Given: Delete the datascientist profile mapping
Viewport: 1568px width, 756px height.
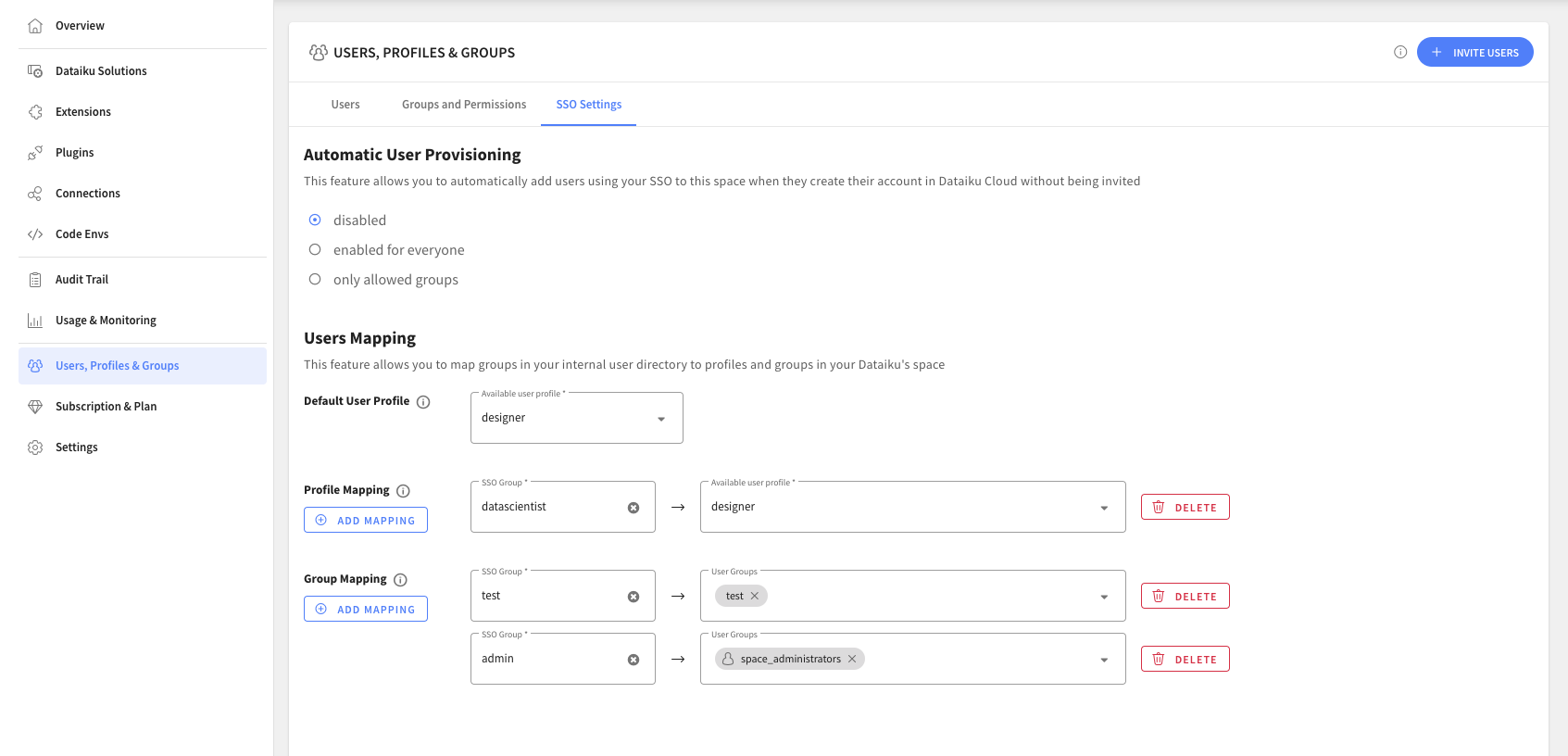Looking at the screenshot, I should [1185, 507].
